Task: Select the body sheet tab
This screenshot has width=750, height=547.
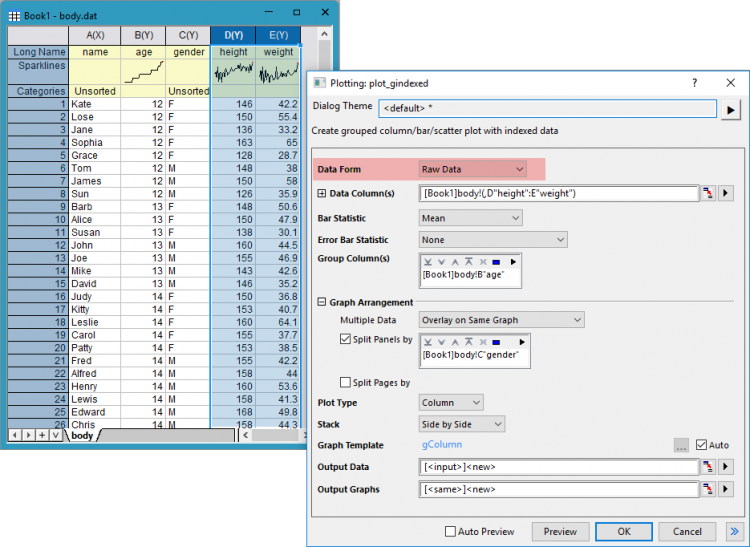Action: (82, 436)
